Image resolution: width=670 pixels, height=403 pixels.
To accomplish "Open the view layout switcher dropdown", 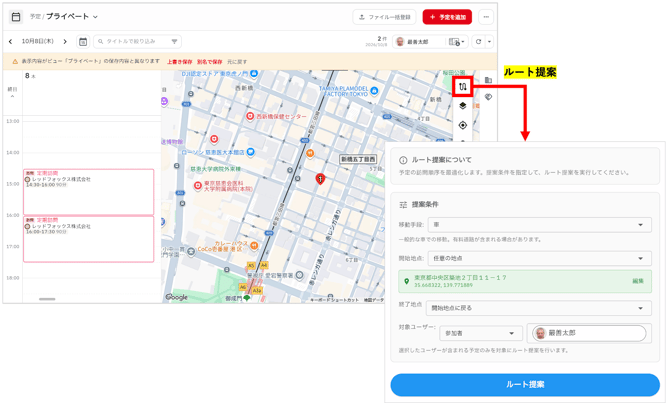I will pos(456,41).
